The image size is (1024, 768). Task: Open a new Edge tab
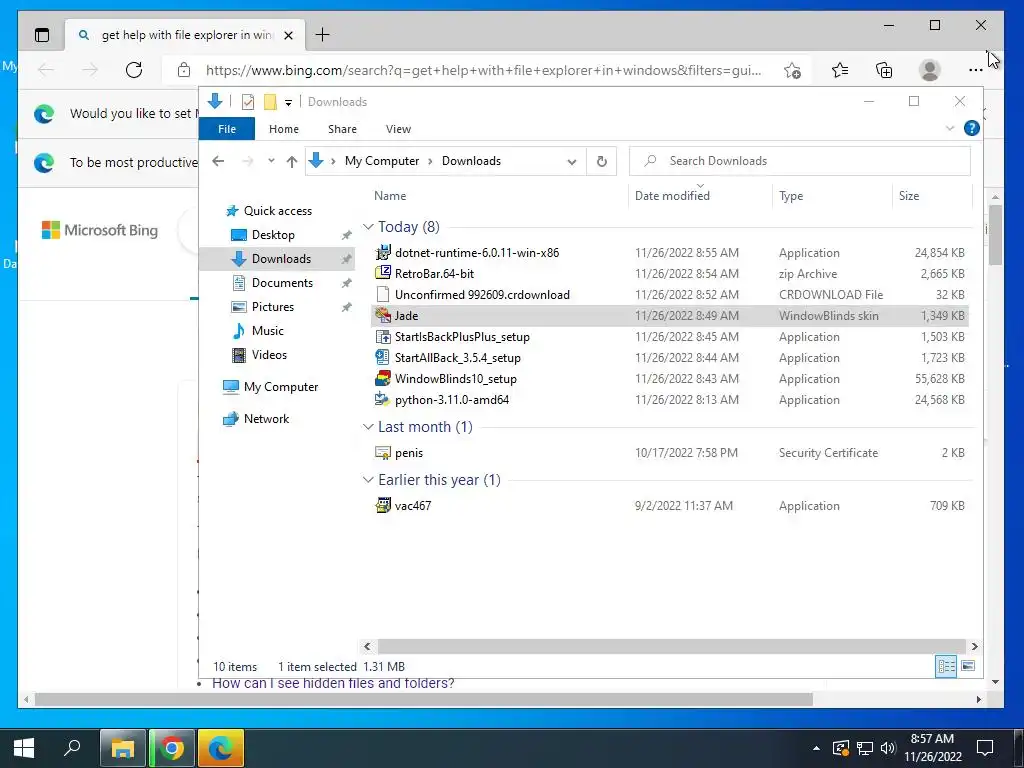click(x=322, y=35)
